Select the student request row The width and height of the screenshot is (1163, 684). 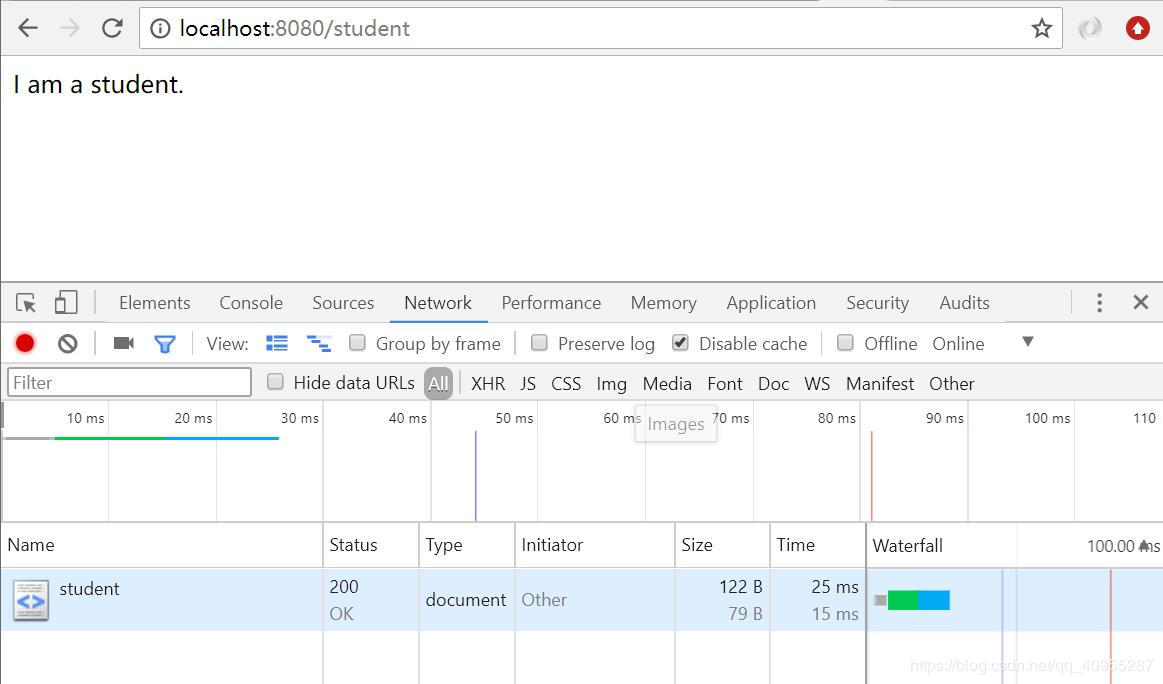(582, 600)
